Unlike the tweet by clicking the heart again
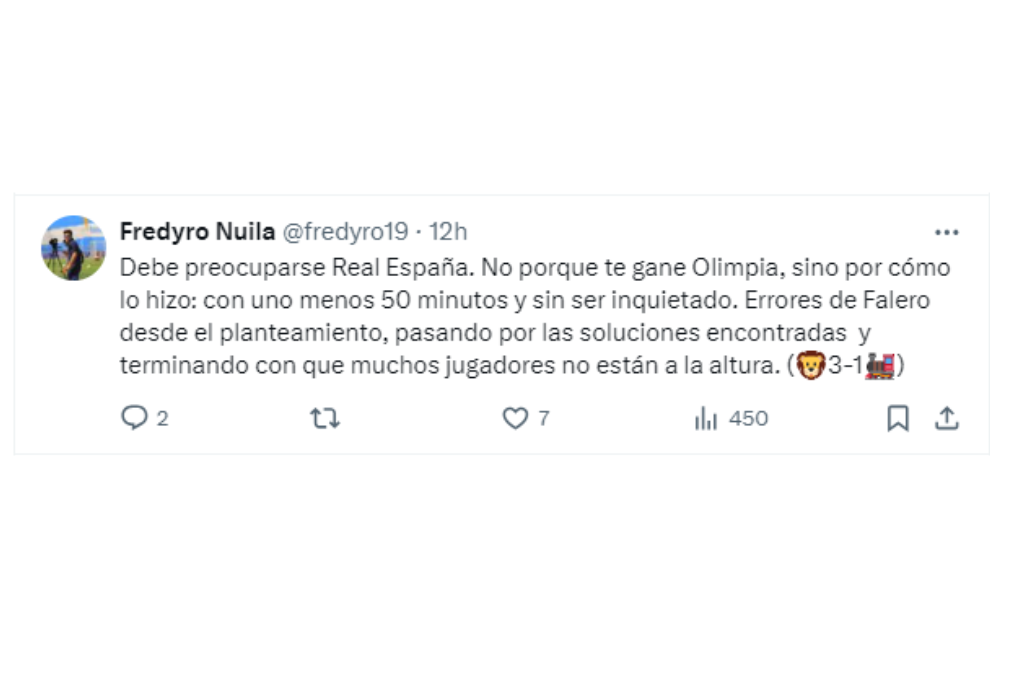Image resolution: width=1024 pixels, height=680 pixels. click(513, 420)
